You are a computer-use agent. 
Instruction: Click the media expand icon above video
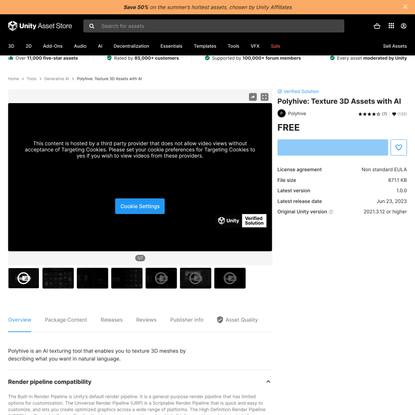click(x=253, y=97)
